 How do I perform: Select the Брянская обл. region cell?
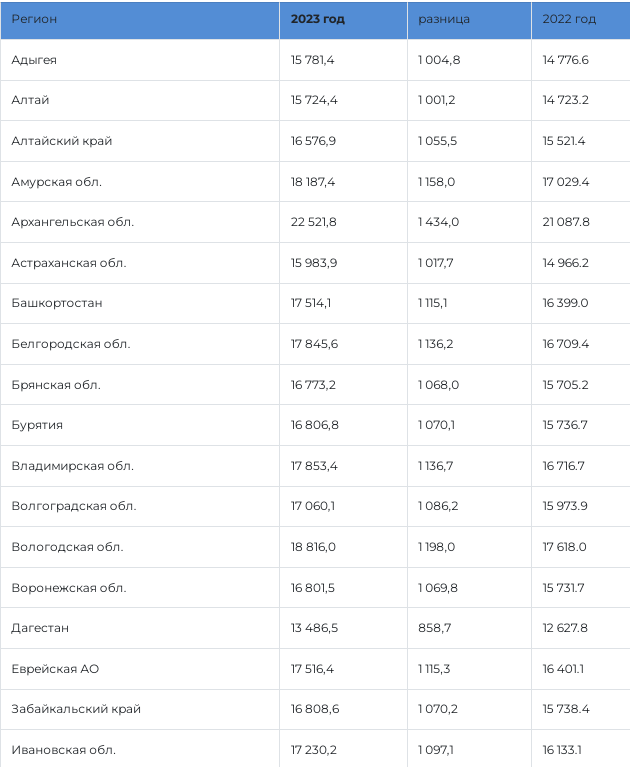[56, 385]
